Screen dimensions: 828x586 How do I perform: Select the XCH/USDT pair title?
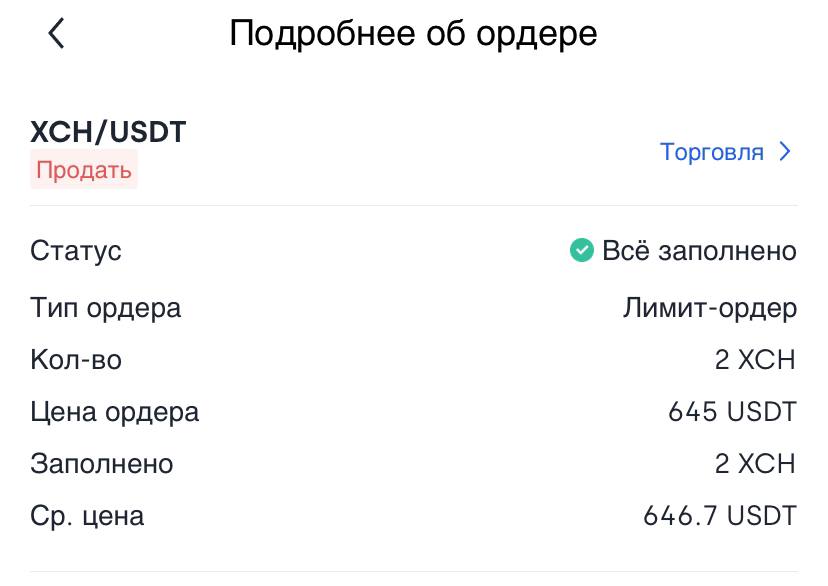coord(108,132)
